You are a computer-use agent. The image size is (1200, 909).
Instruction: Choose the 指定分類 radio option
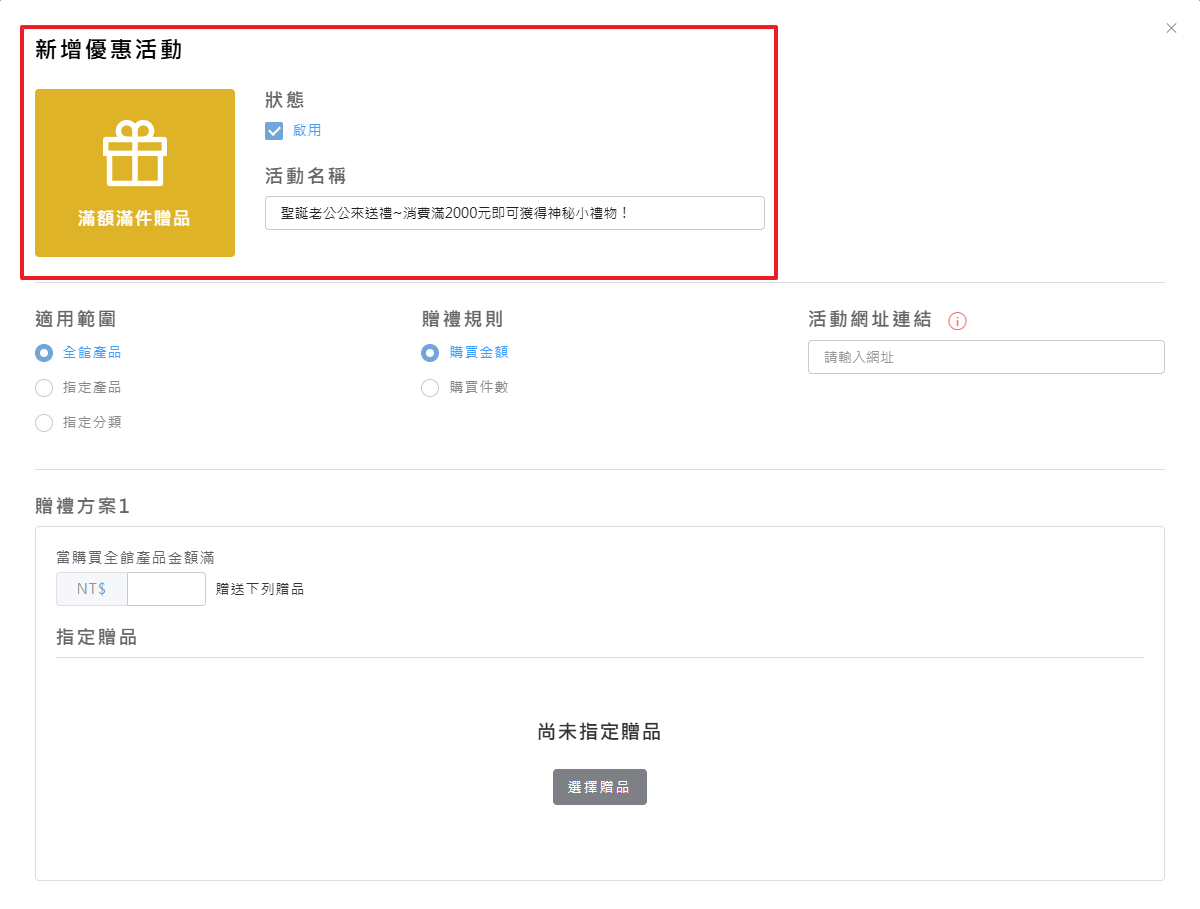(44, 423)
